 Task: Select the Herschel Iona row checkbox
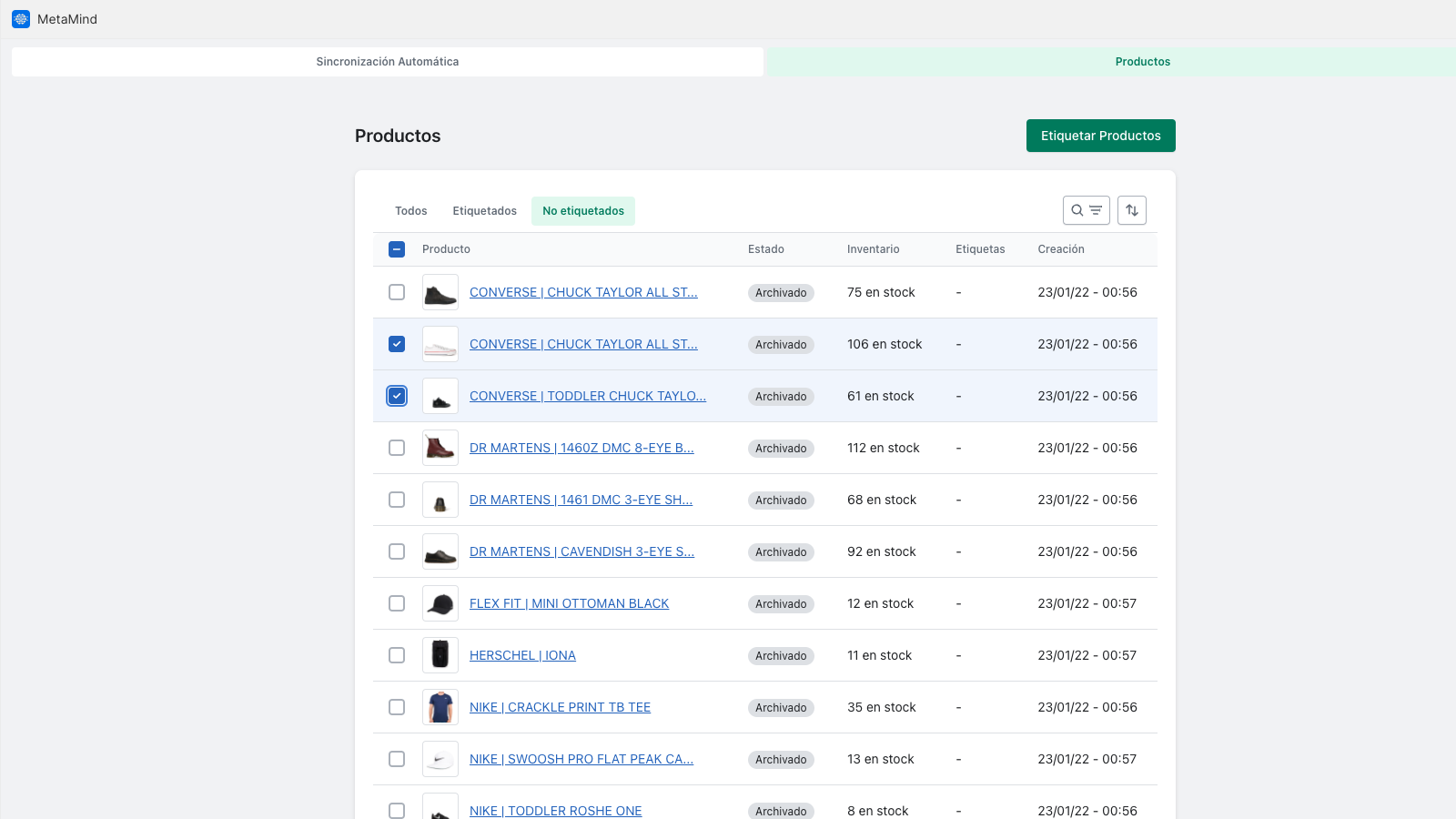tap(397, 655)
